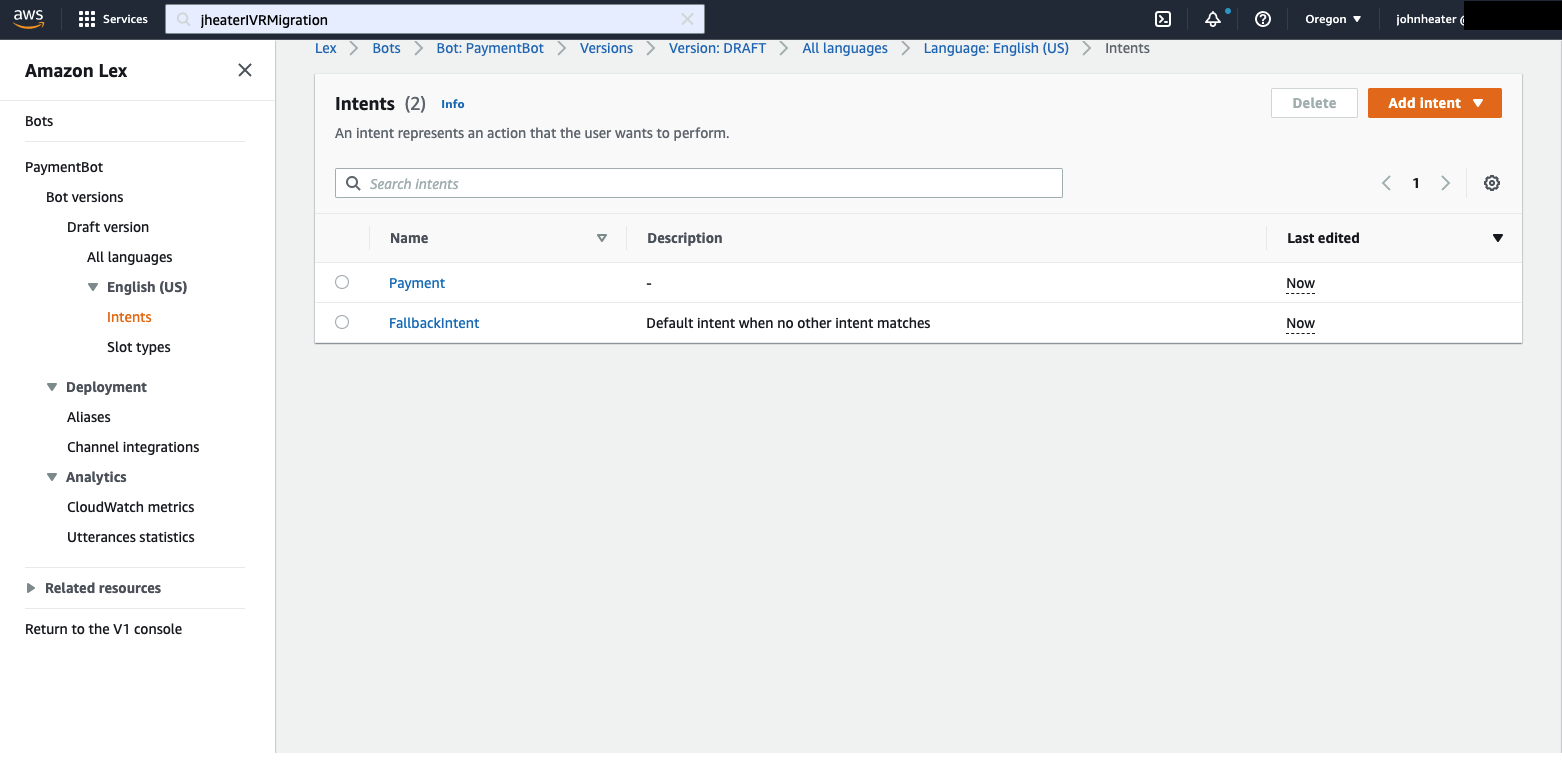Open the intents table settings gear
The width and height of the screenshot is (1562, 760).
click(x=1492, y=183)
